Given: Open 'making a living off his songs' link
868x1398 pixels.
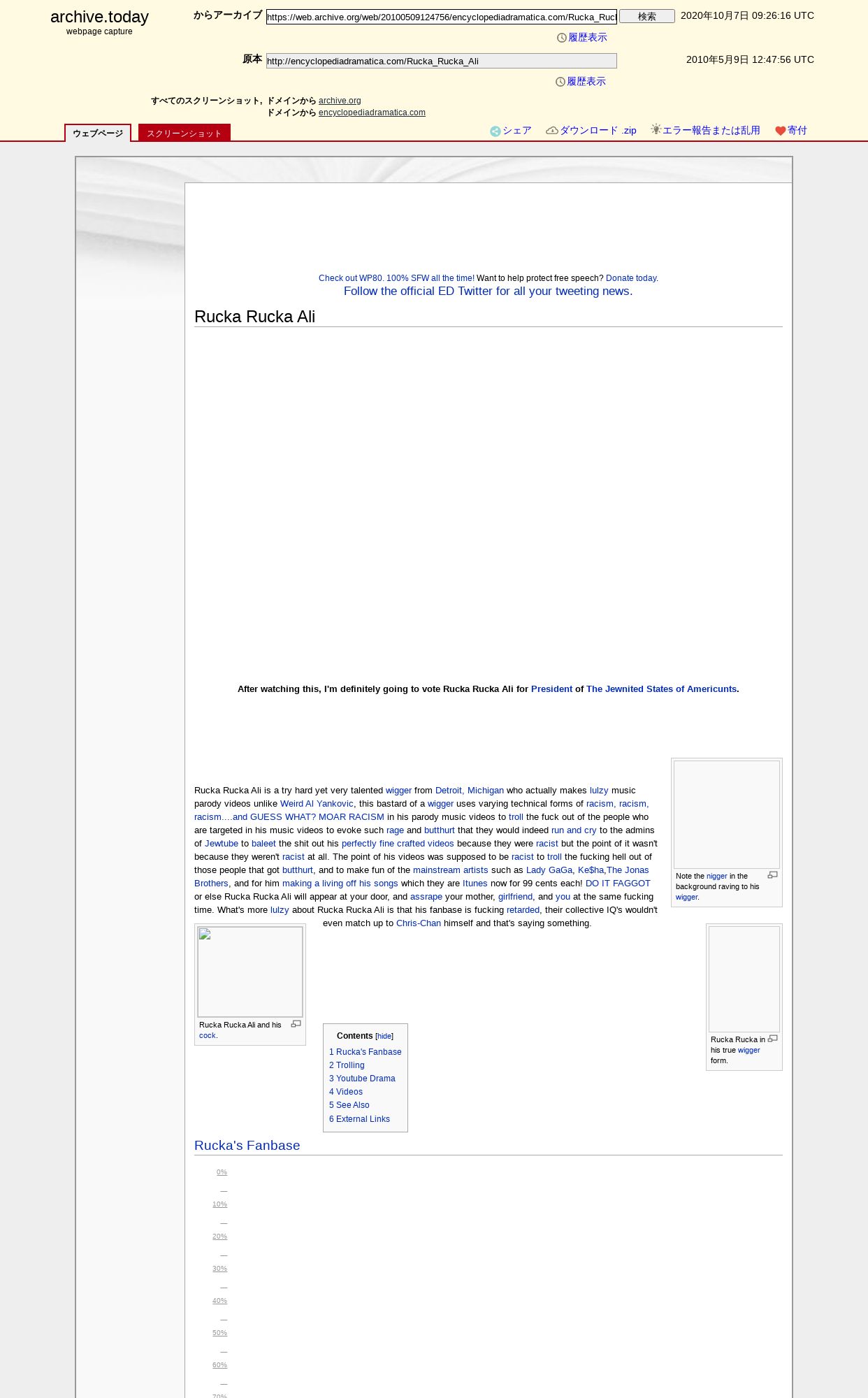Looking at the screenshot, I should (x=340, y=884).
